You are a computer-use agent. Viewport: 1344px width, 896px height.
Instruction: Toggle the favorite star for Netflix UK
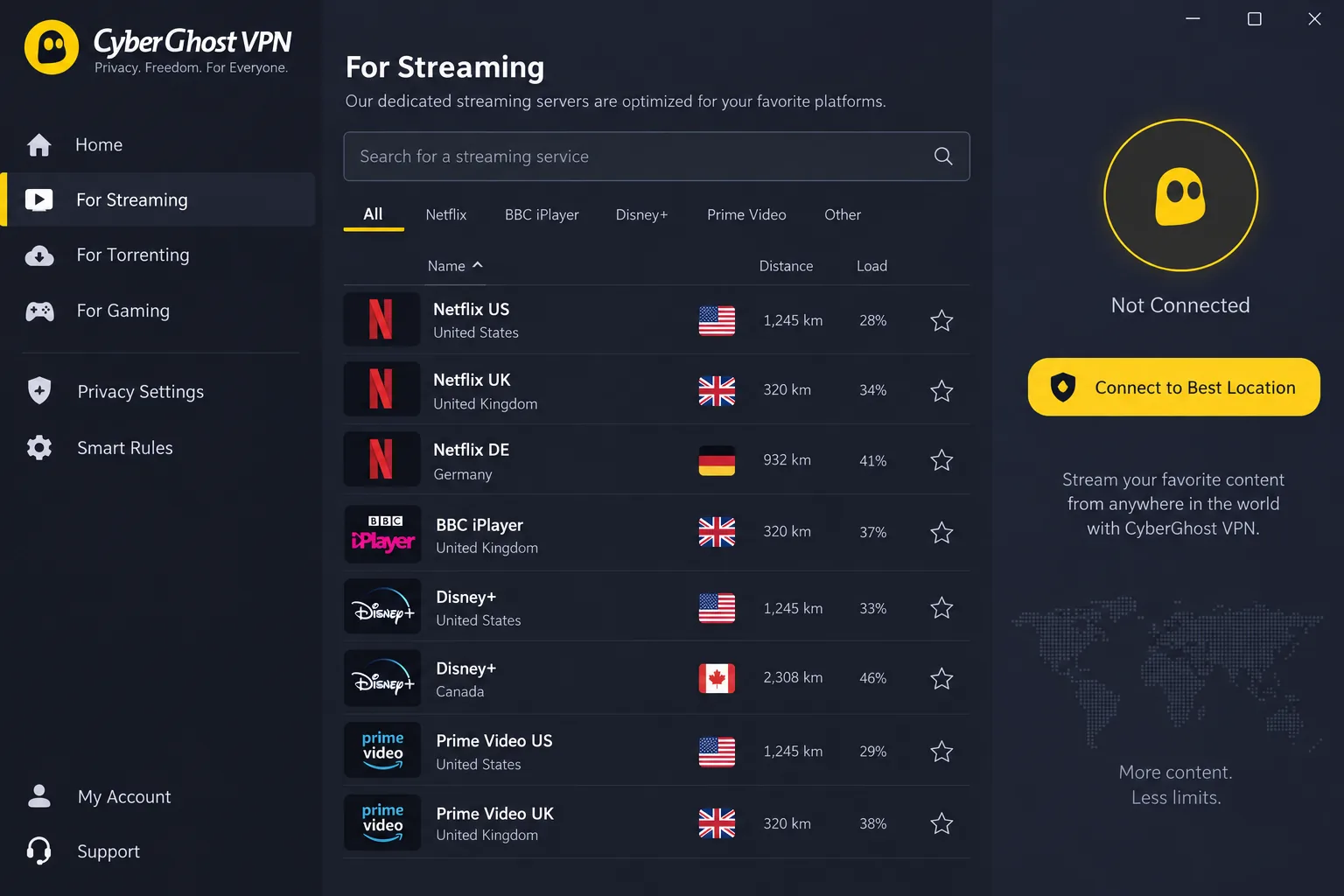tap(941, 390)
